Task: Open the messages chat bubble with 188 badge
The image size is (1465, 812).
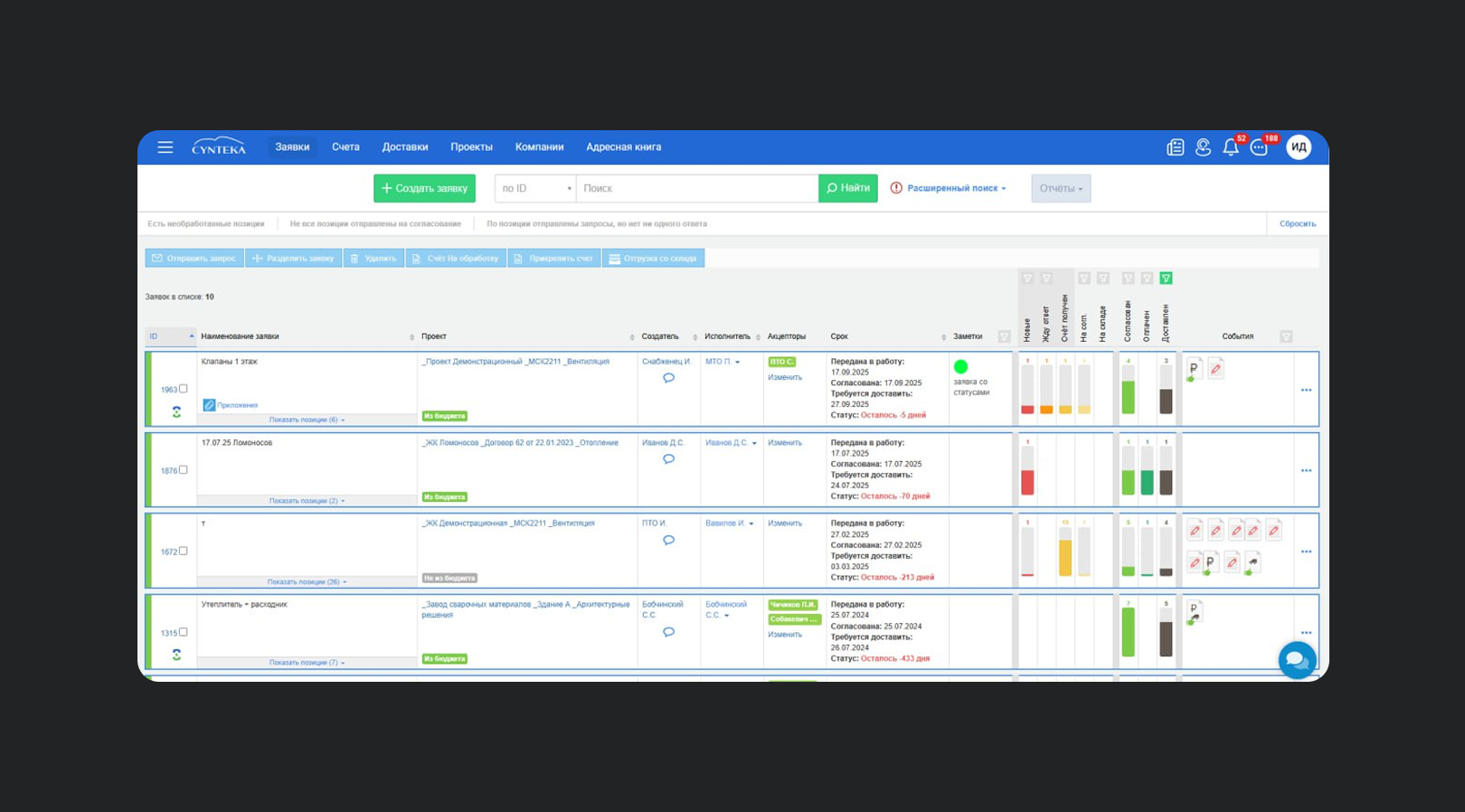Action: (1259, 148)
